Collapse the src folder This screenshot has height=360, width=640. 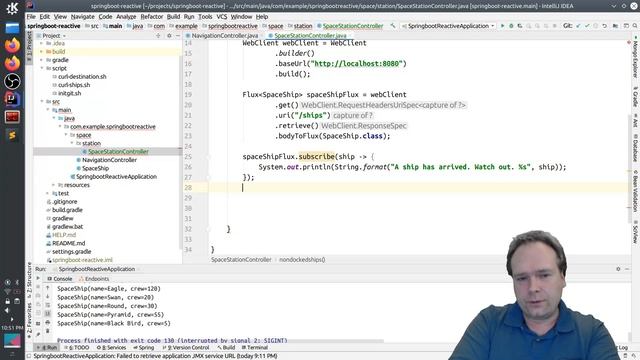(x=42, y=102)
